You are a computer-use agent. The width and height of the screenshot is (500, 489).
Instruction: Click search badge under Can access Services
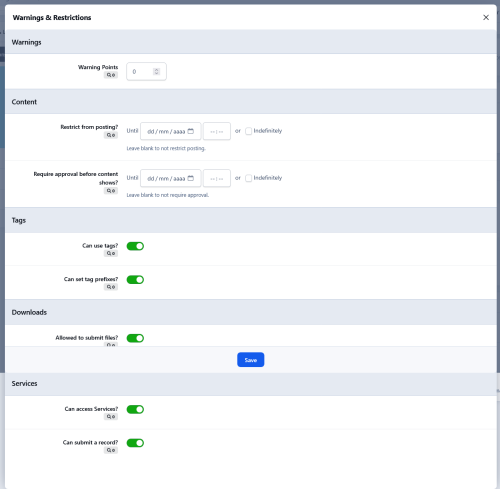pos(111,417)
